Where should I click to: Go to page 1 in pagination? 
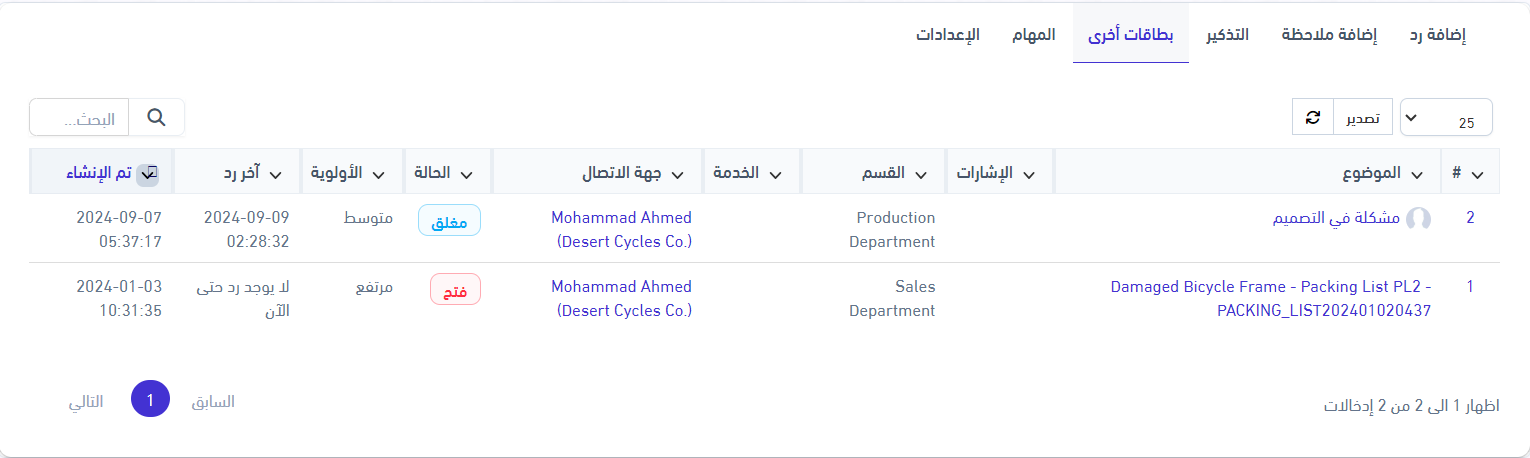coord(150,401)
